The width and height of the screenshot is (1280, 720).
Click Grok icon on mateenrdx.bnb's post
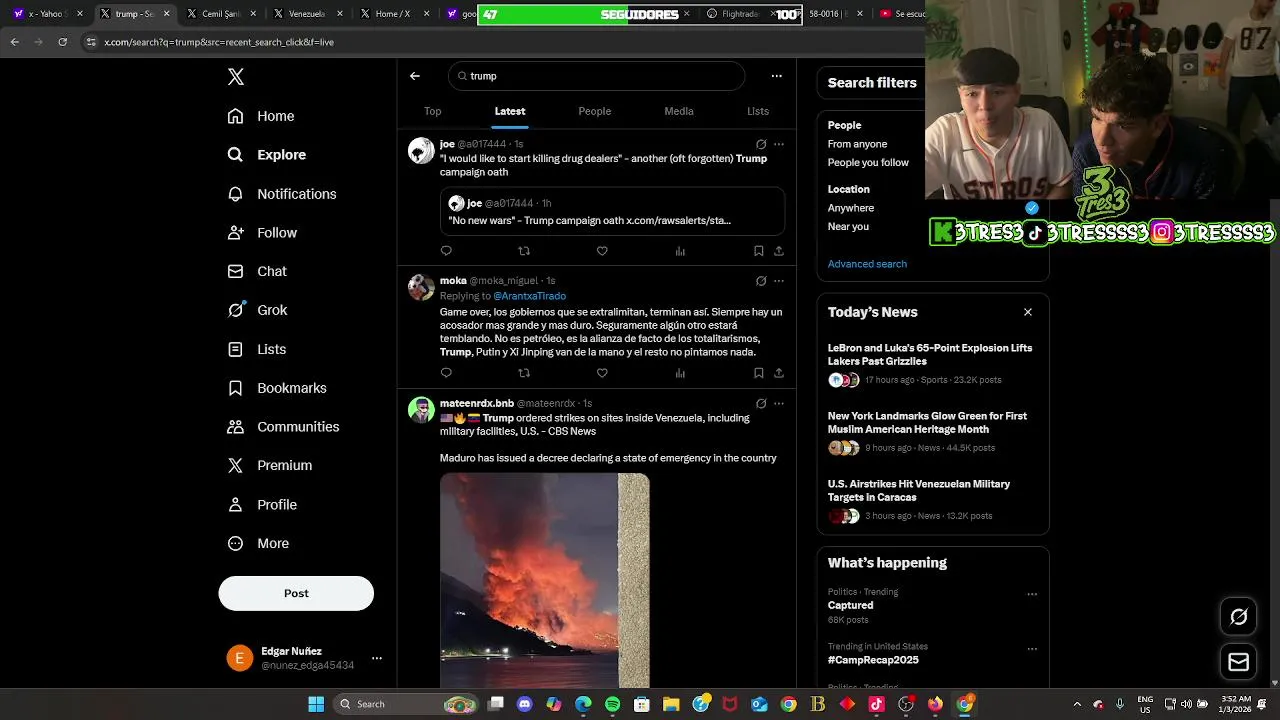(x=761, y=404)
